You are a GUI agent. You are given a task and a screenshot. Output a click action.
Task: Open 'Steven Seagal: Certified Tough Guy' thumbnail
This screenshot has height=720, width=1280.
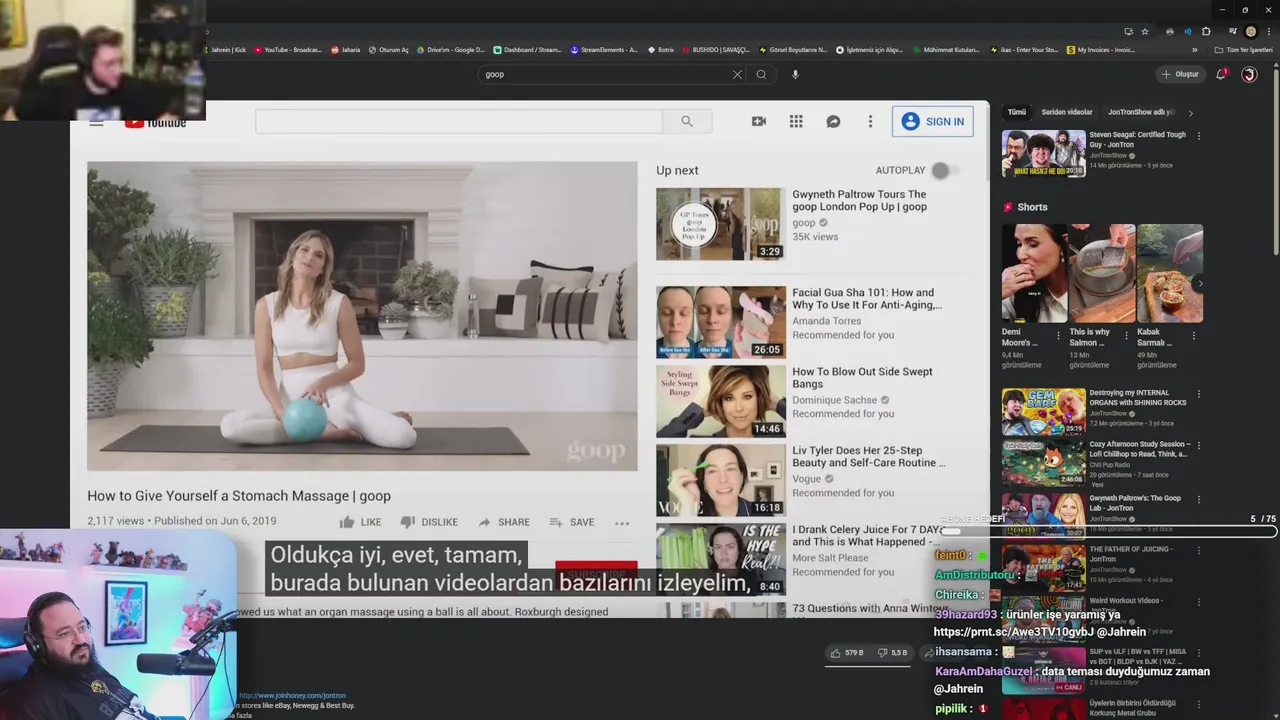click(1043, 154)
